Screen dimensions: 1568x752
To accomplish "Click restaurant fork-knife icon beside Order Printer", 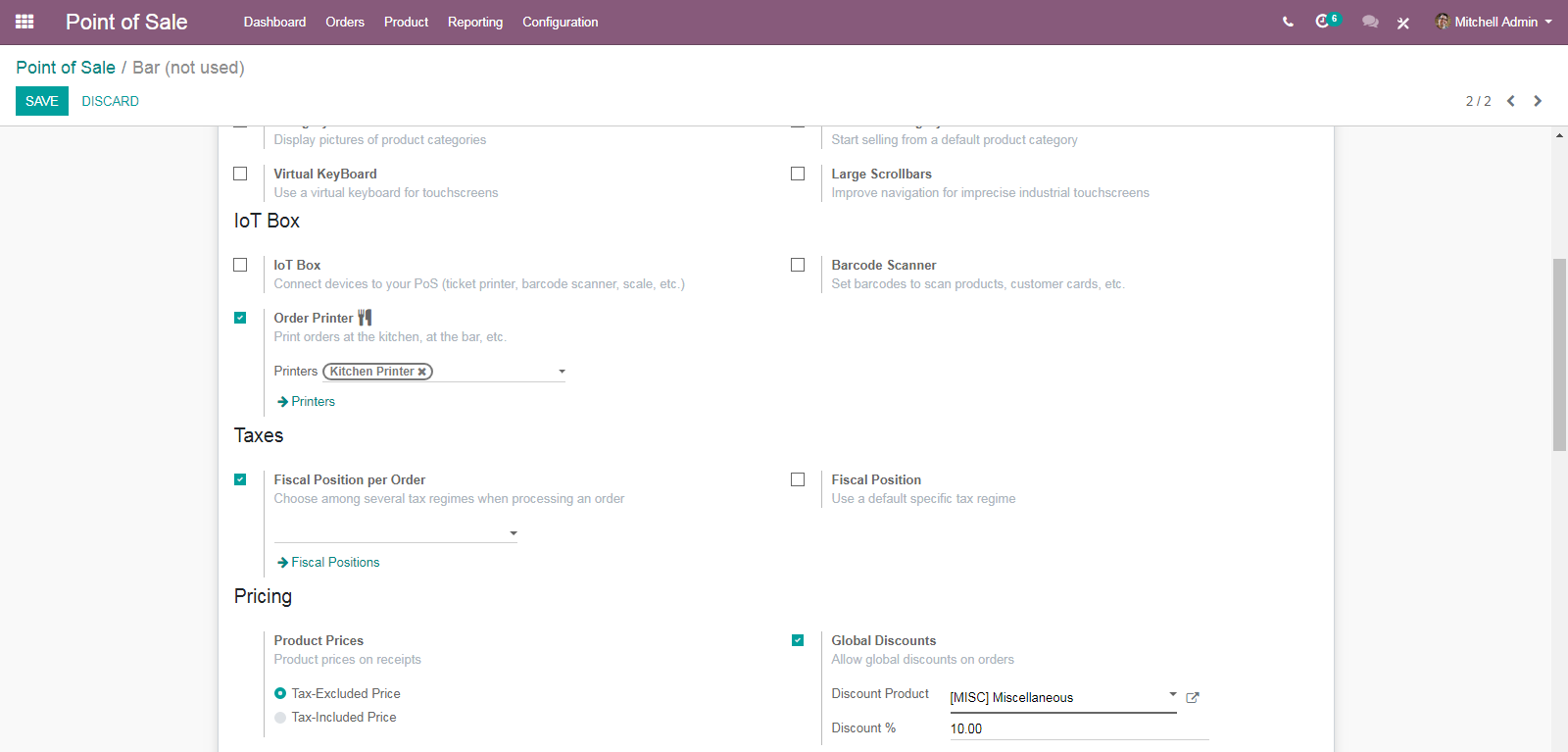I will (x=365, y=318).
